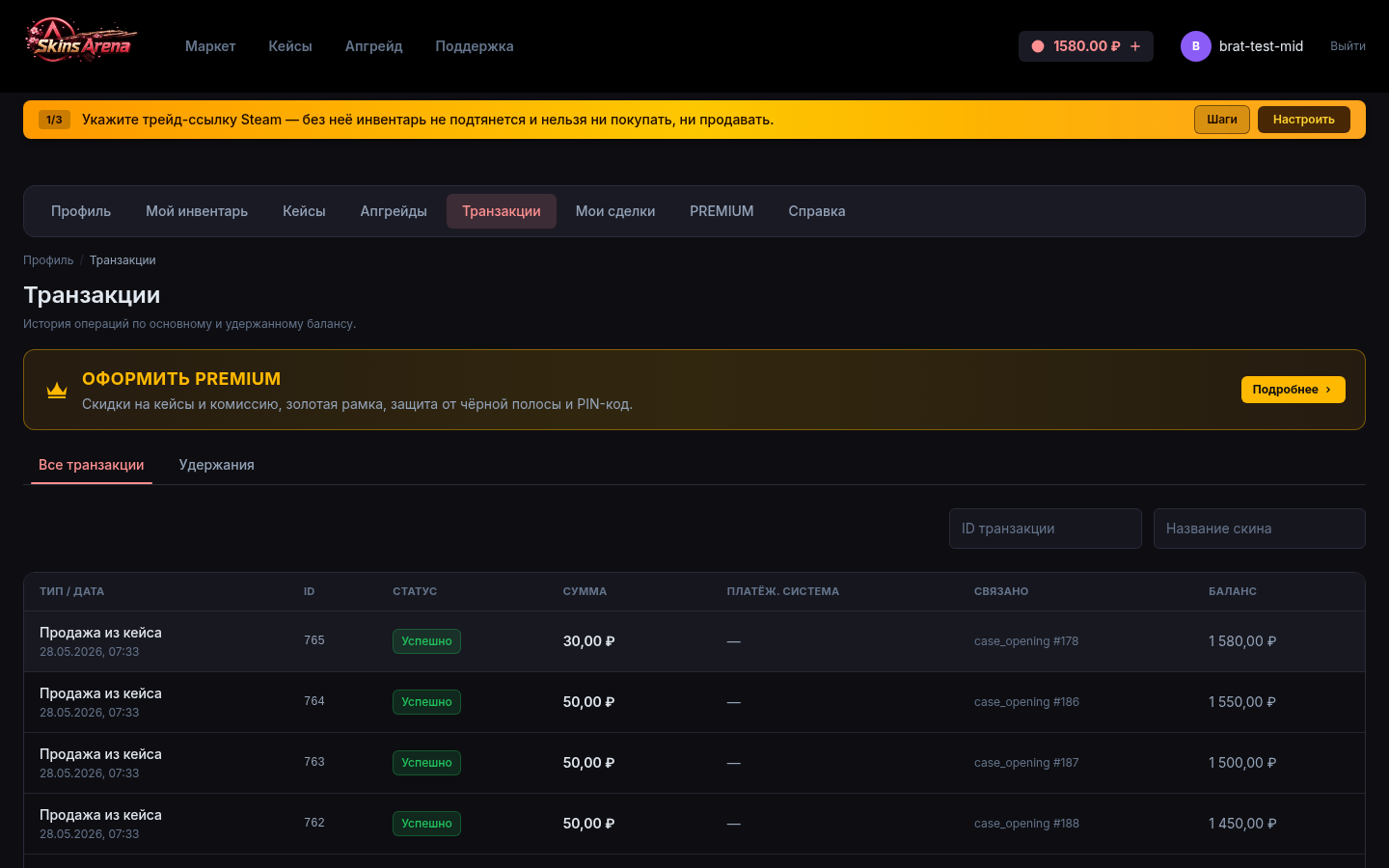1389x868 pixels.
Task: Switch to the Кейсы profile tab
Action: (304, 211)
